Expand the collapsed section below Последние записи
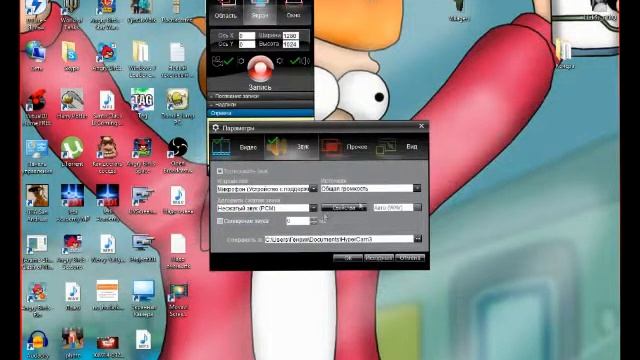The height and width of the screenshot is (360, 640). click(260, 105)
